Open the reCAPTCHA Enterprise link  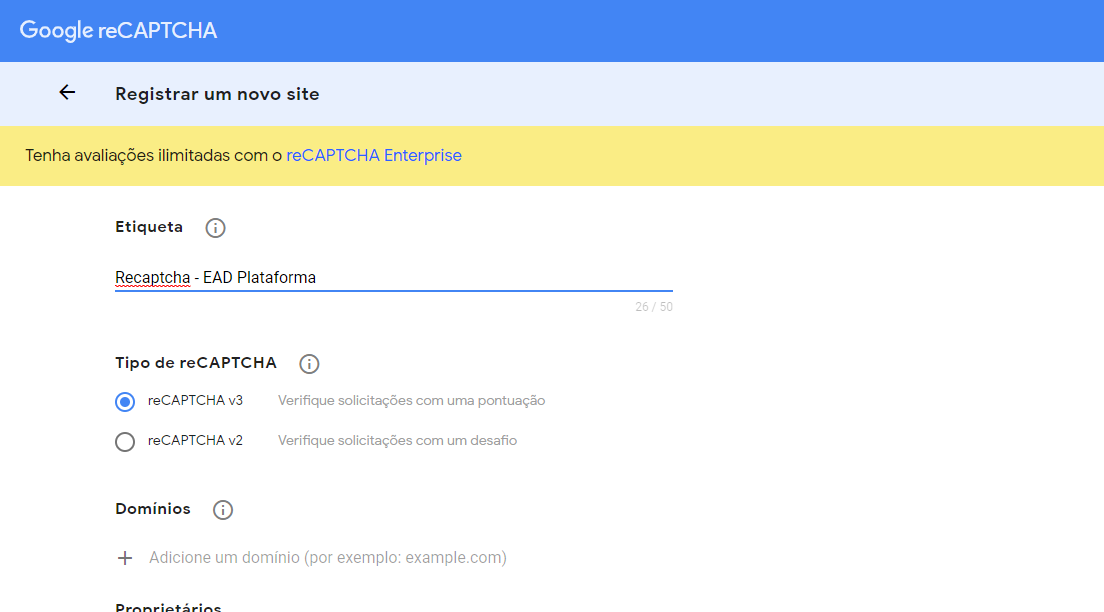(374, 156)
